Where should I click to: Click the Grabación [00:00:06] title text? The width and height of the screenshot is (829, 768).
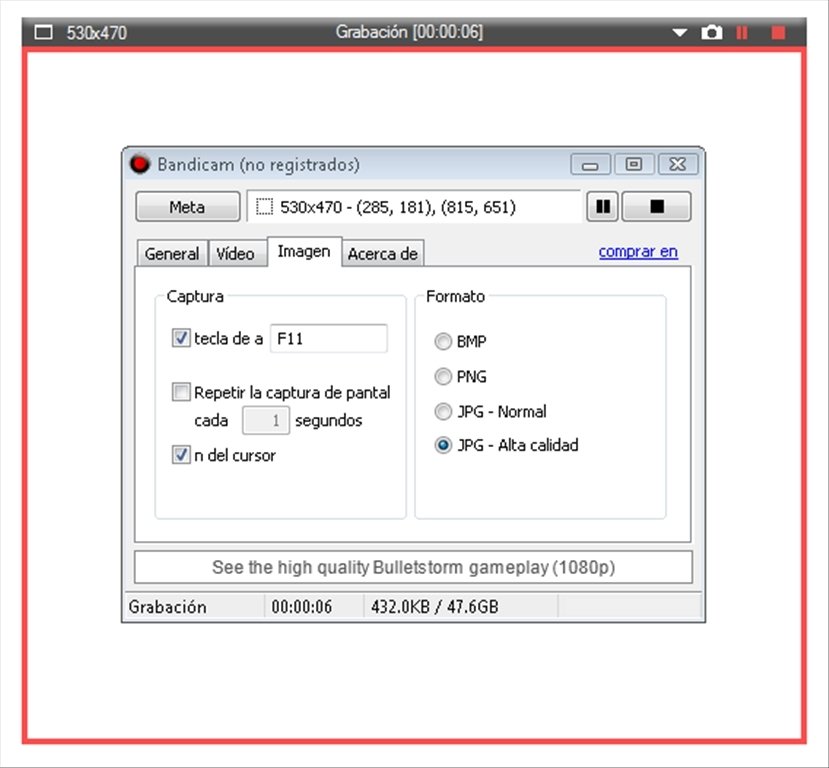coord(409,32)
